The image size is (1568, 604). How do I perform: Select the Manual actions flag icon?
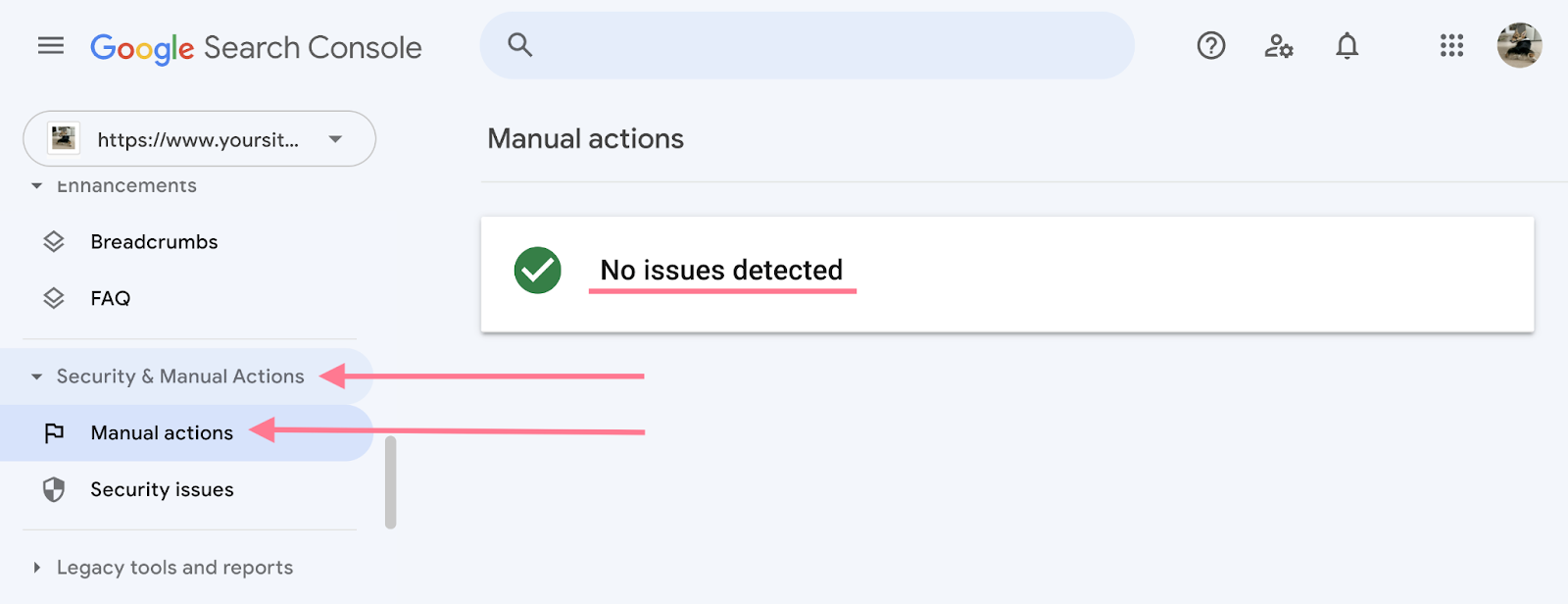(x=55, y=432)
